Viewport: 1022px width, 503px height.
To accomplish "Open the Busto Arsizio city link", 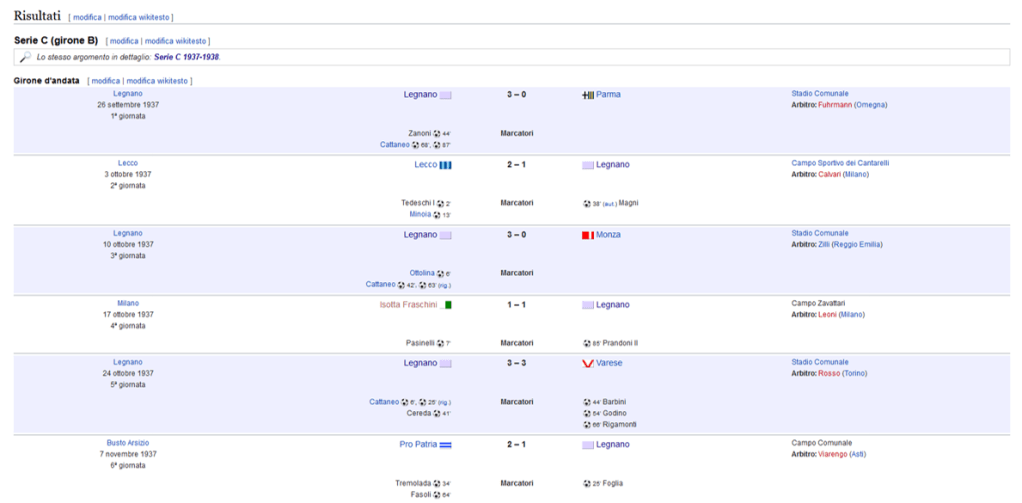I will coord(128,443).
